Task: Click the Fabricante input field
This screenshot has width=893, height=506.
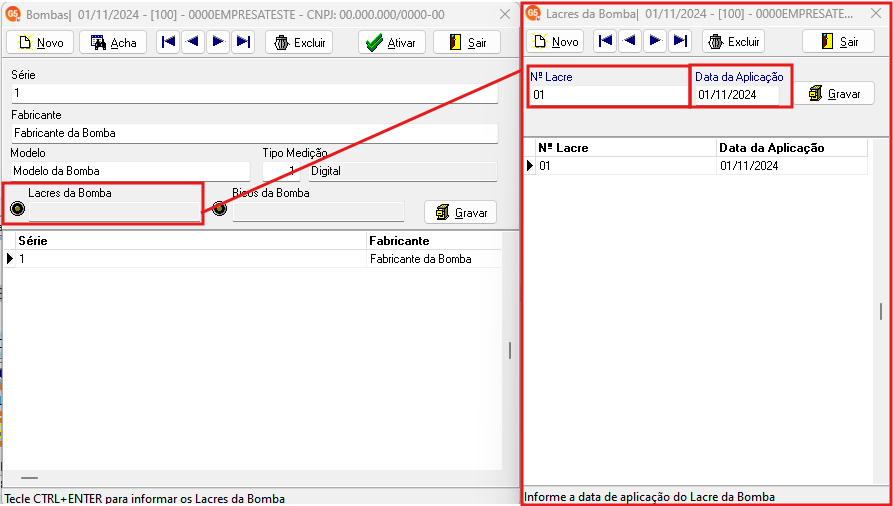Action: (255, 133)
